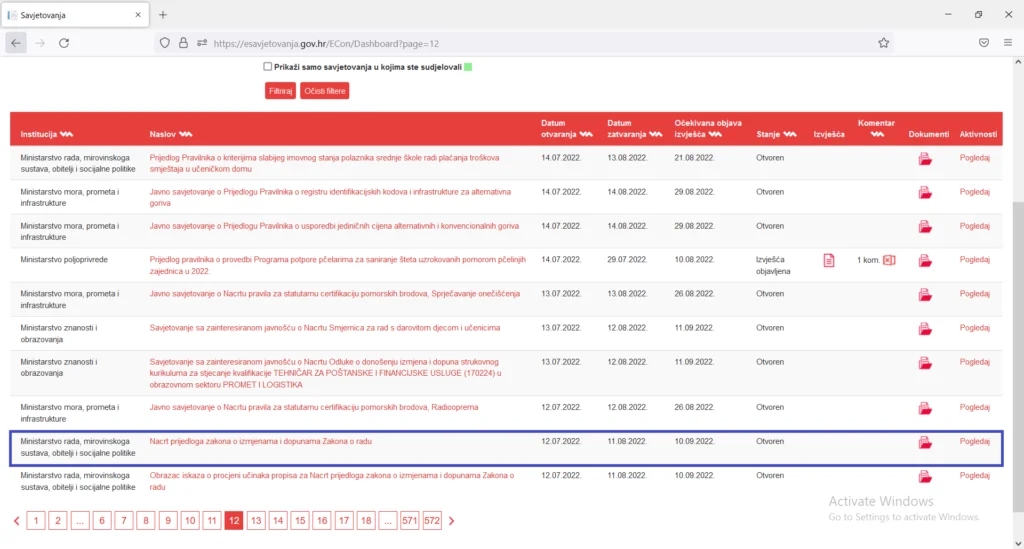Click the Filtriraj button
The width and height of the screenshot is (1024, 549).
pos(280,91)
